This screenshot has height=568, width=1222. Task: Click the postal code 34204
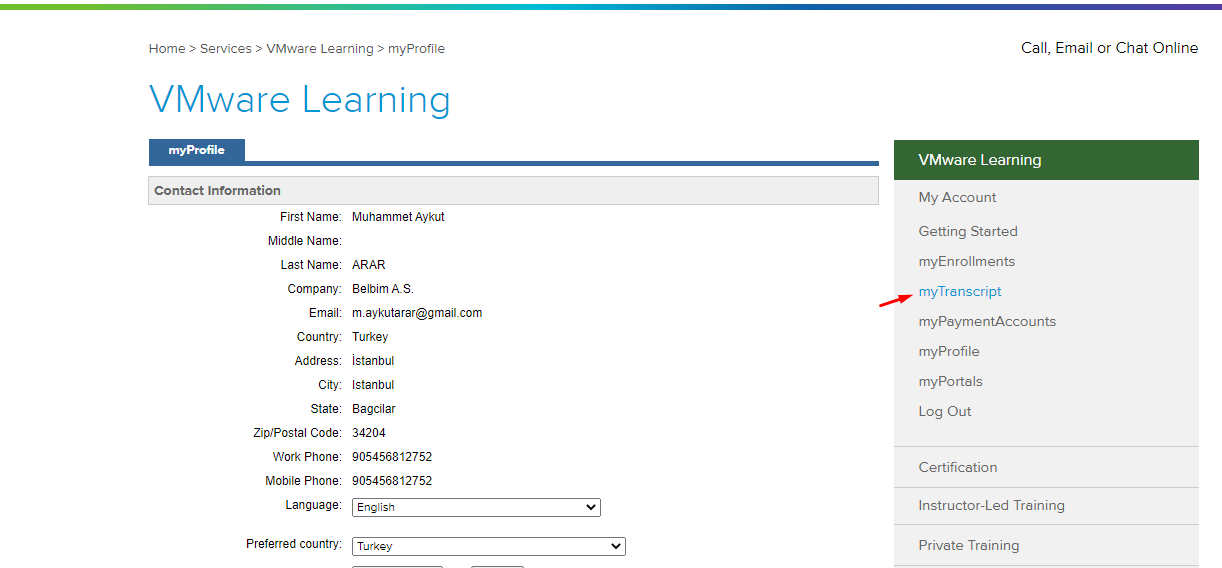tap(369, 433)
